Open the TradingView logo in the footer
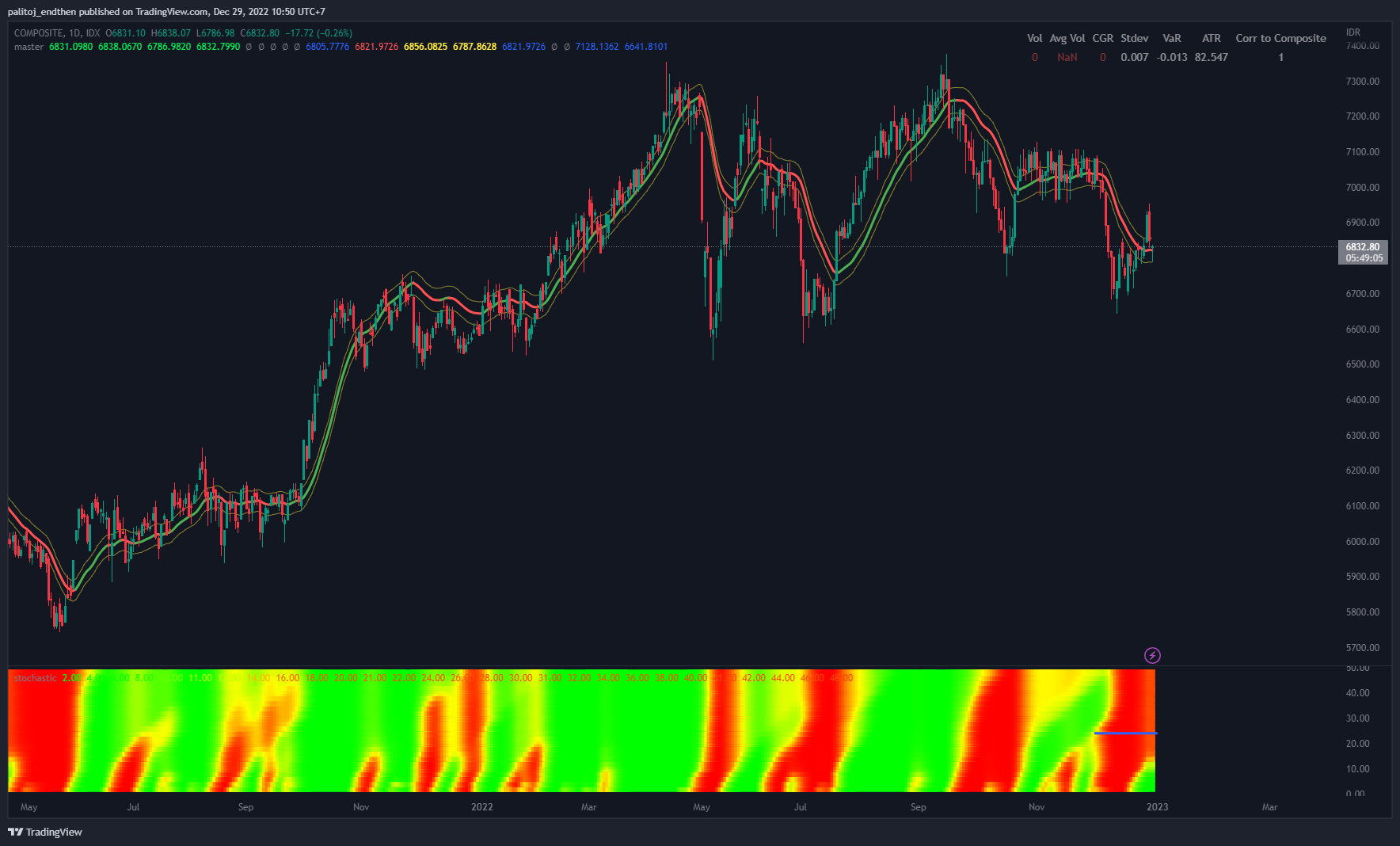Screen dimensions: 1400x846 coord(45,832)
